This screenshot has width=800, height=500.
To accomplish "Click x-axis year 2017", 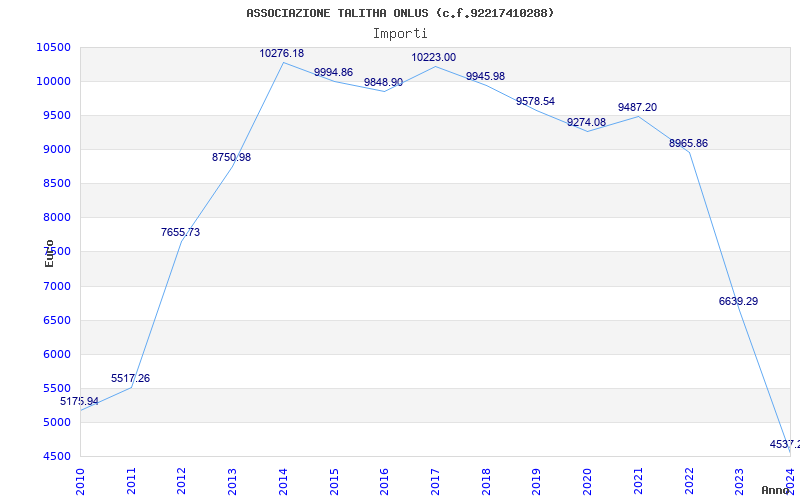I will [435, 481].
